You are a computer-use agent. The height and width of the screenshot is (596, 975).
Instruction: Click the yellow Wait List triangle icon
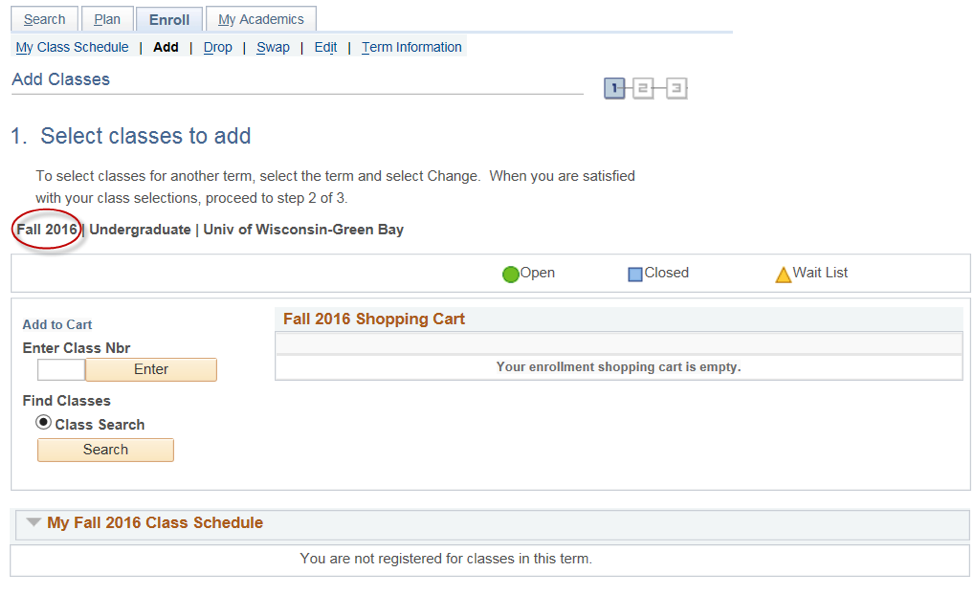(783, 274)
